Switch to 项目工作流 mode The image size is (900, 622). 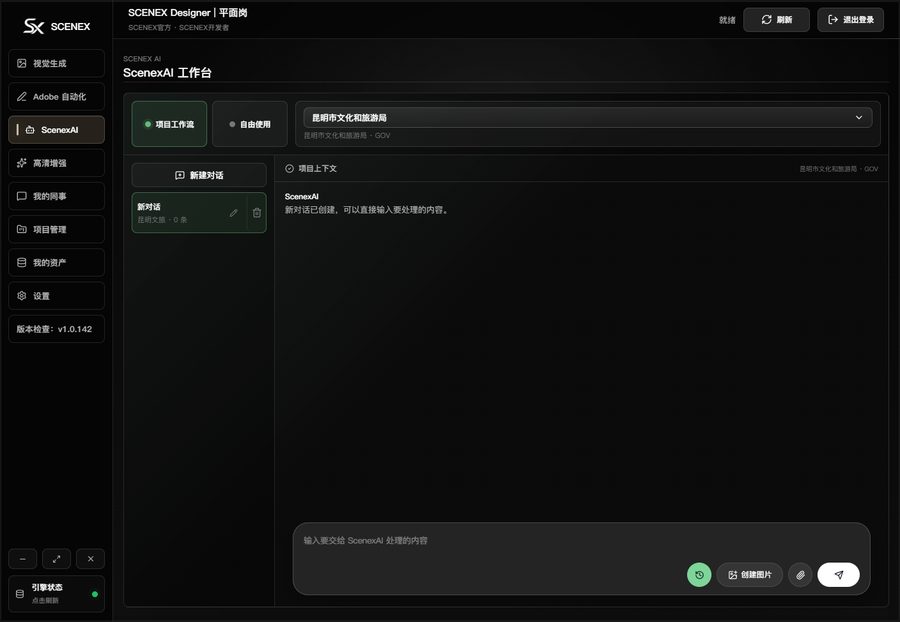(x=169, y=124)
